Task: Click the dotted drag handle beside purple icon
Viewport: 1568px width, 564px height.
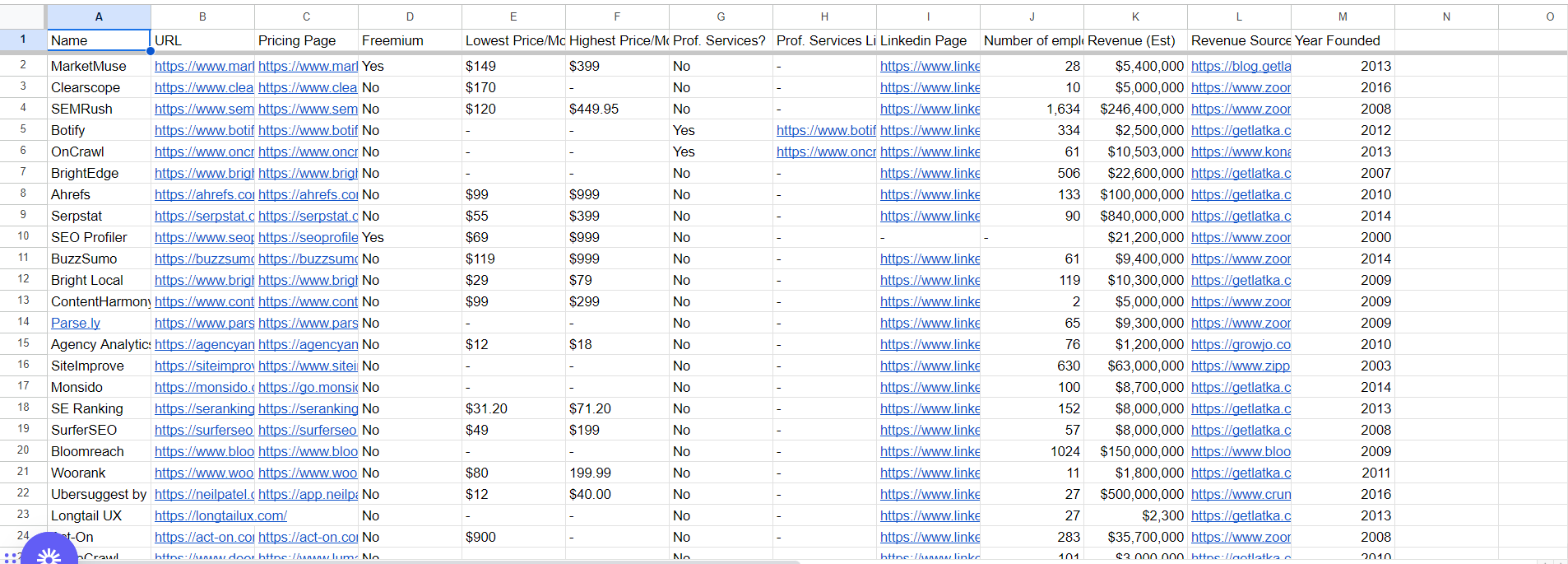Action: [x=11, y=557]
